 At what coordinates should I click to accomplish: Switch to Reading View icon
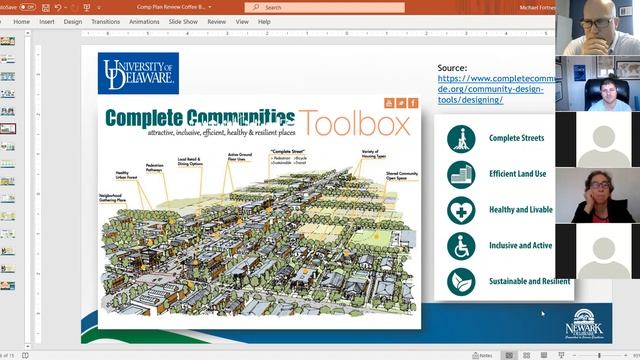(x=544, y=356)
